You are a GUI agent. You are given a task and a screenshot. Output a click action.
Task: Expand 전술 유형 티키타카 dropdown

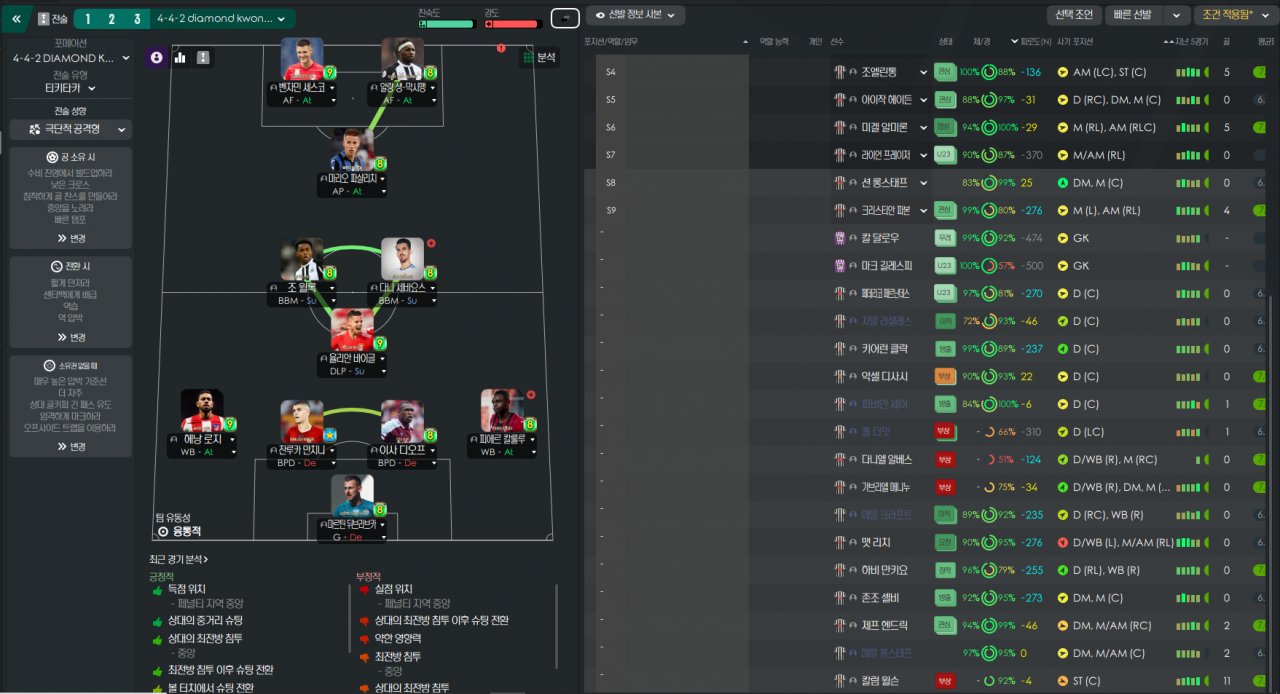(71, 89)
